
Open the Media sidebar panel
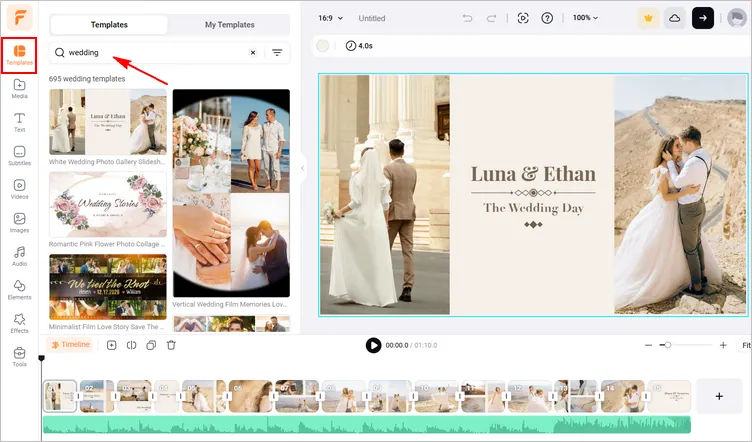(x=19, y=89)
